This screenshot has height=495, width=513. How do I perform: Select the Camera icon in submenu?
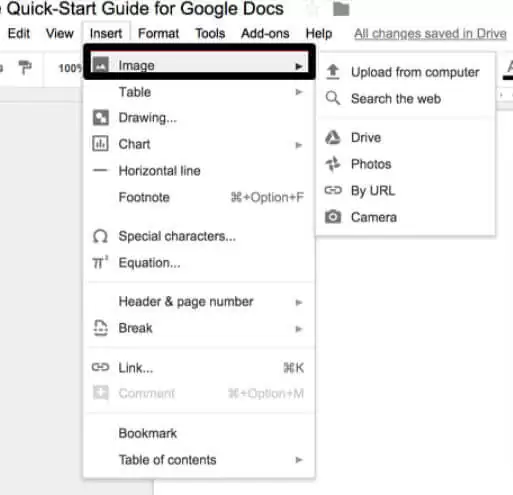(x=333, y=217)
